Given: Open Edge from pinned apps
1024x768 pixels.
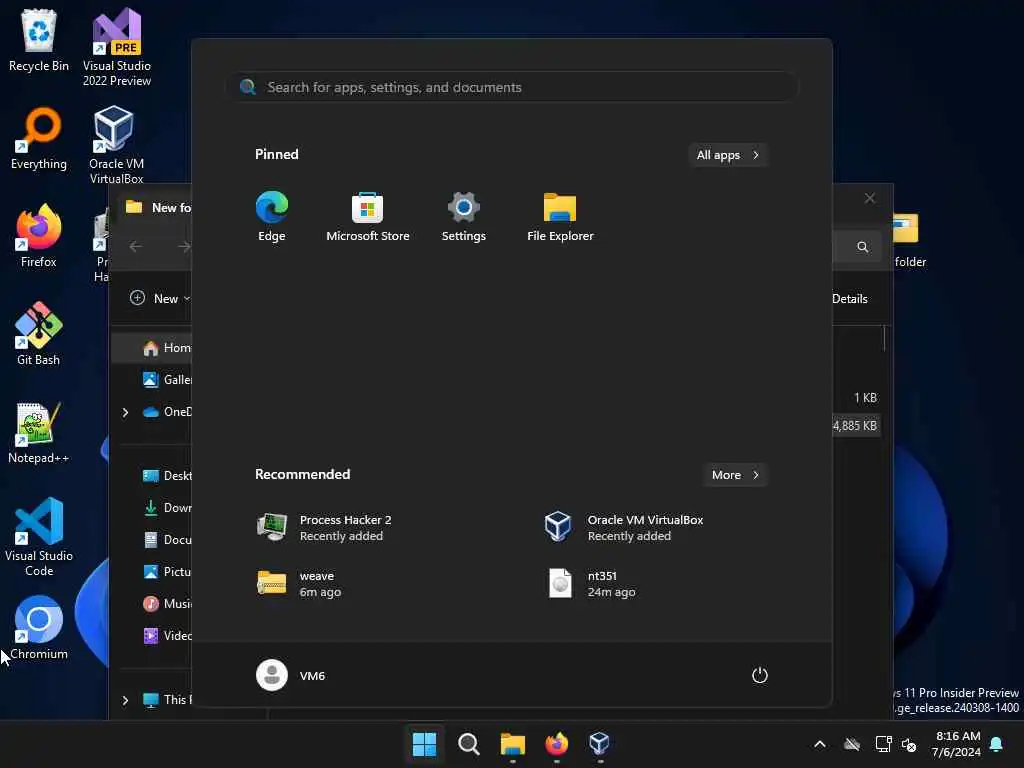Looking at the screenshot, I should click(272, 216).
